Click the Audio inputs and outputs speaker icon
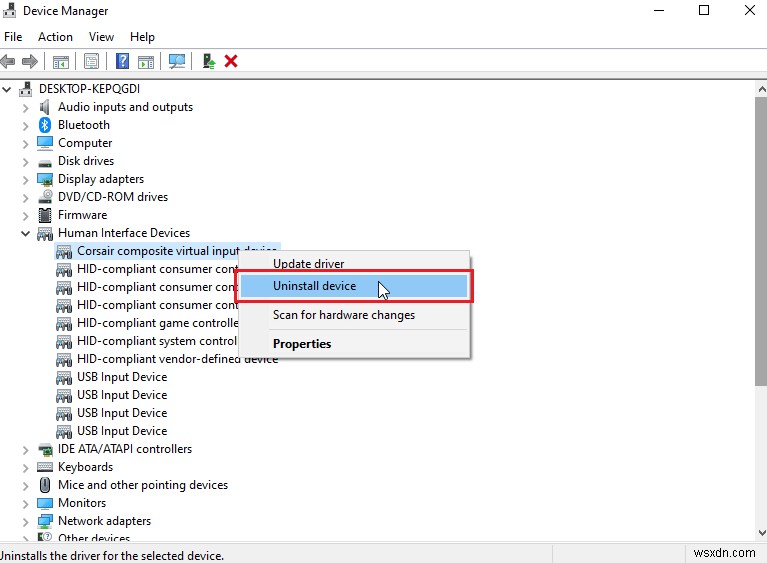 tap(45, 107)
